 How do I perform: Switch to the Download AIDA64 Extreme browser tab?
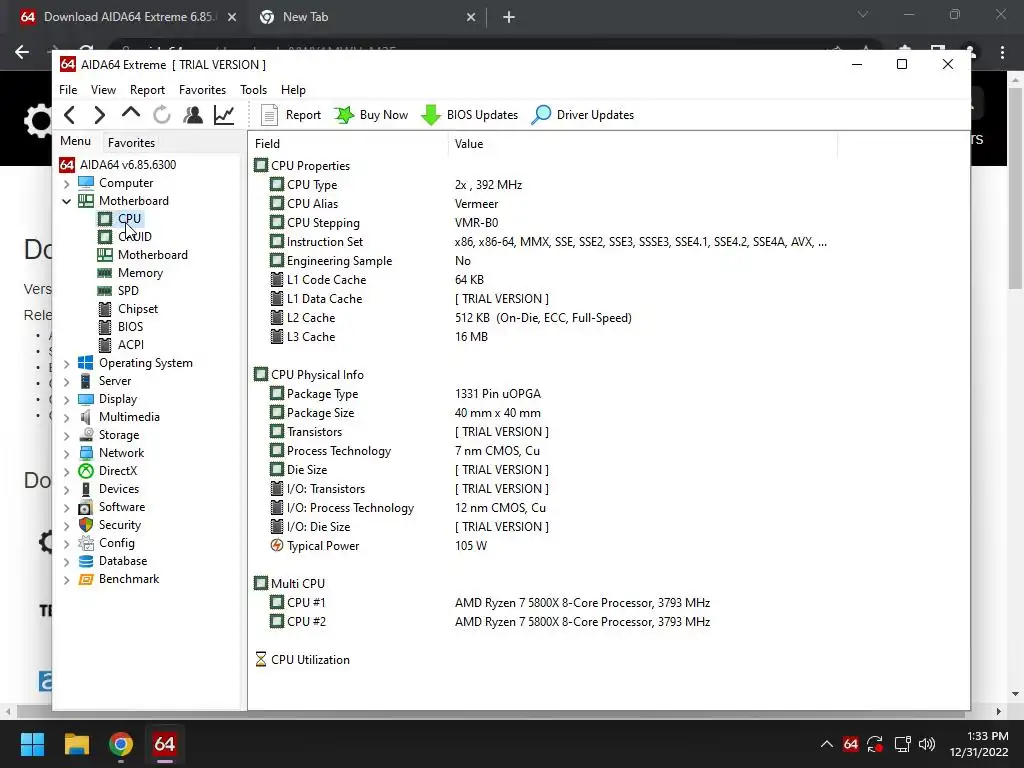pos(128,17)
